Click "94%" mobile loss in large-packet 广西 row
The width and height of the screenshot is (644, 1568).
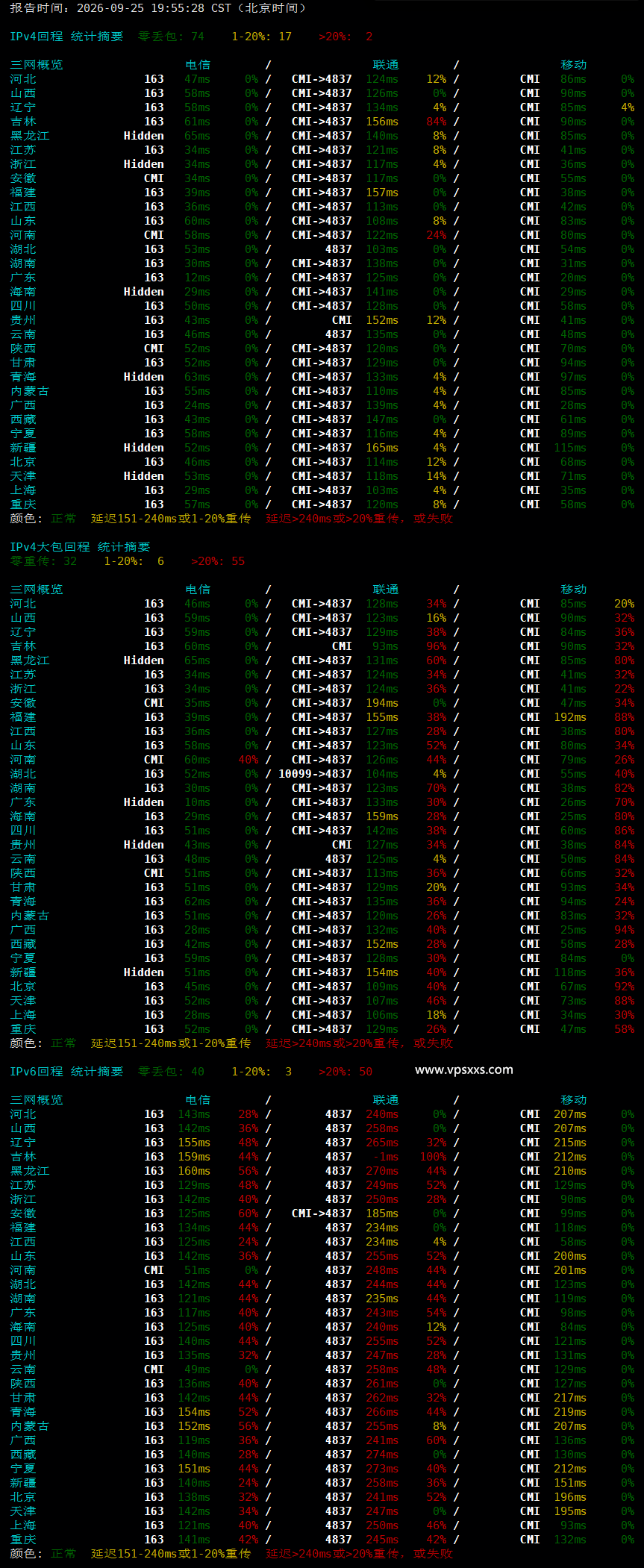[625, 930]
